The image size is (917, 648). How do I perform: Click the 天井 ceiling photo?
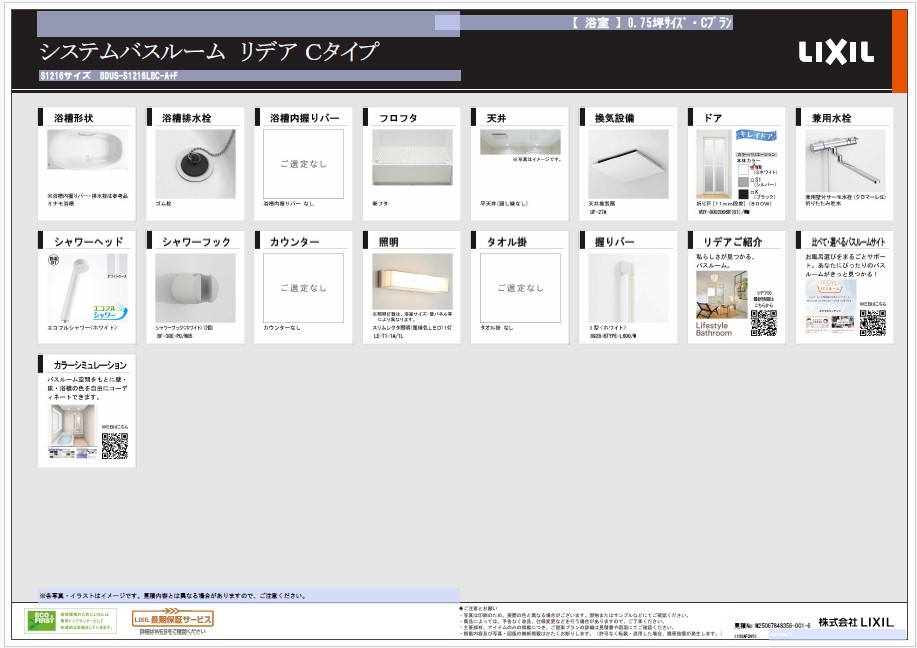(520, 142)
